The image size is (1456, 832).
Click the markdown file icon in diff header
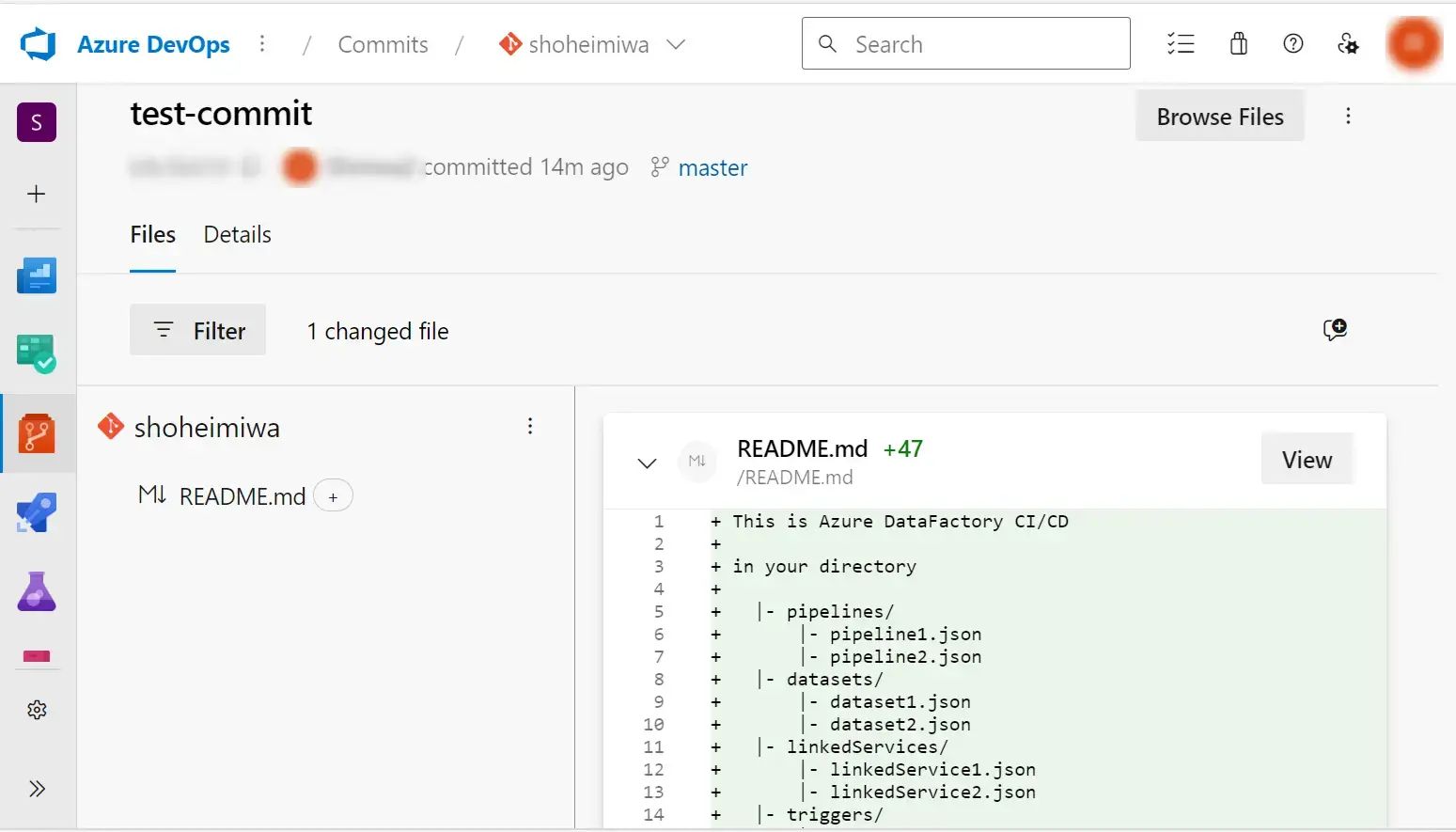tap(697, 462)
